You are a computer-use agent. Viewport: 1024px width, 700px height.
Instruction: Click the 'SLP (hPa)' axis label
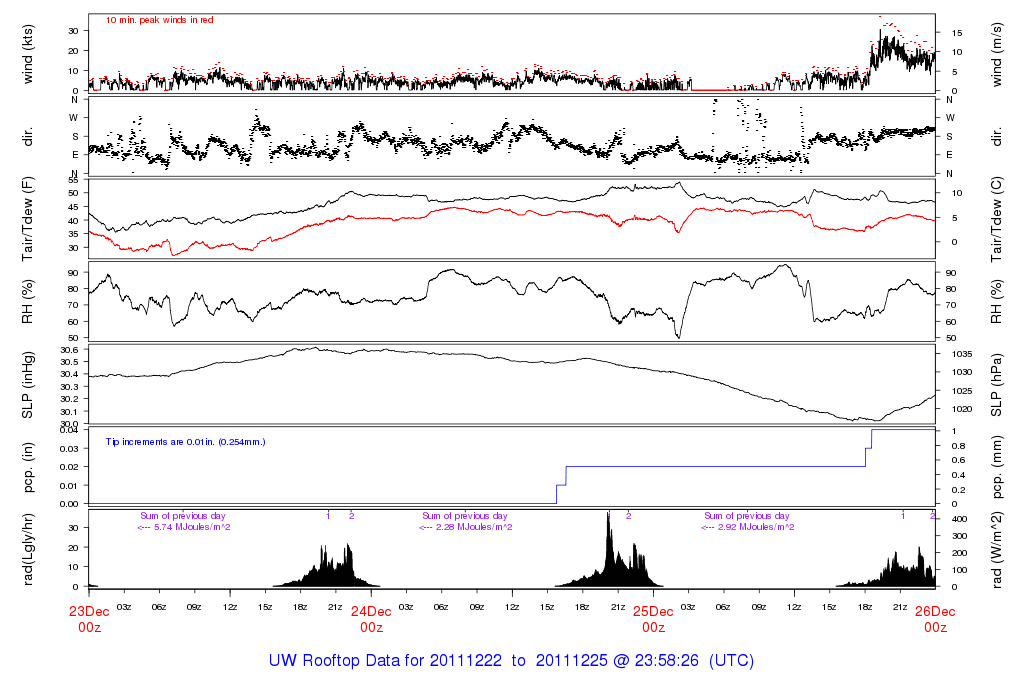point(996,385)
